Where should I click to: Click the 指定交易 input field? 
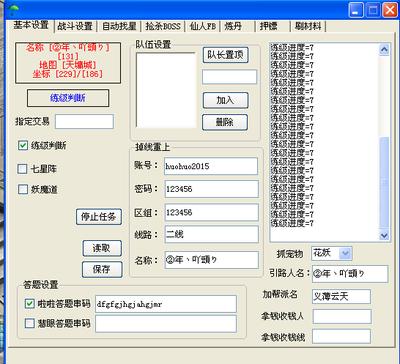pos(84,121)
